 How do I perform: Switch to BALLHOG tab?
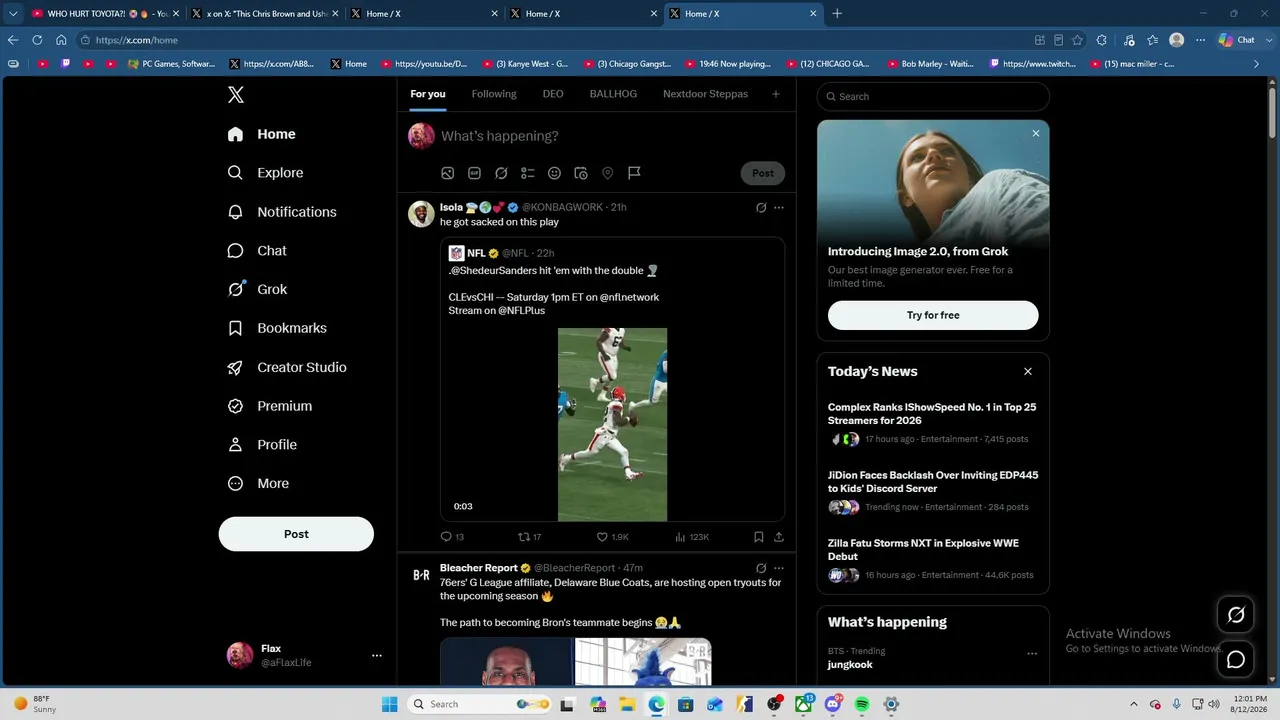tap(613, 94)
